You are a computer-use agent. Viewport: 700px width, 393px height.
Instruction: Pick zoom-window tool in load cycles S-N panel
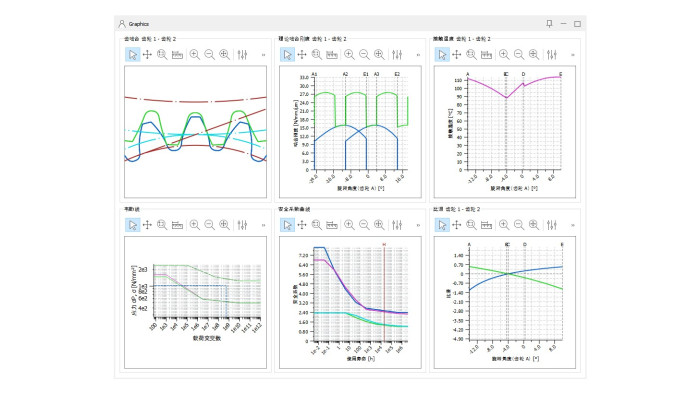click(x=162, y=225)
